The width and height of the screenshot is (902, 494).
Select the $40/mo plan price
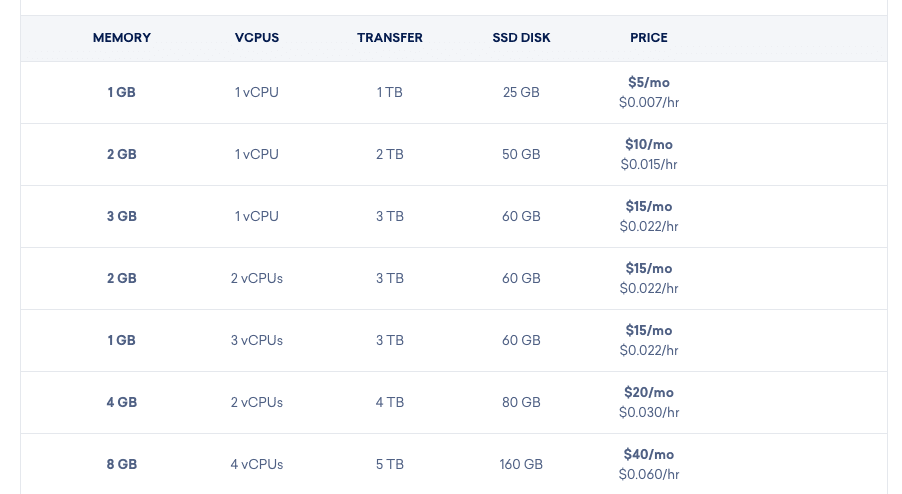649,454
